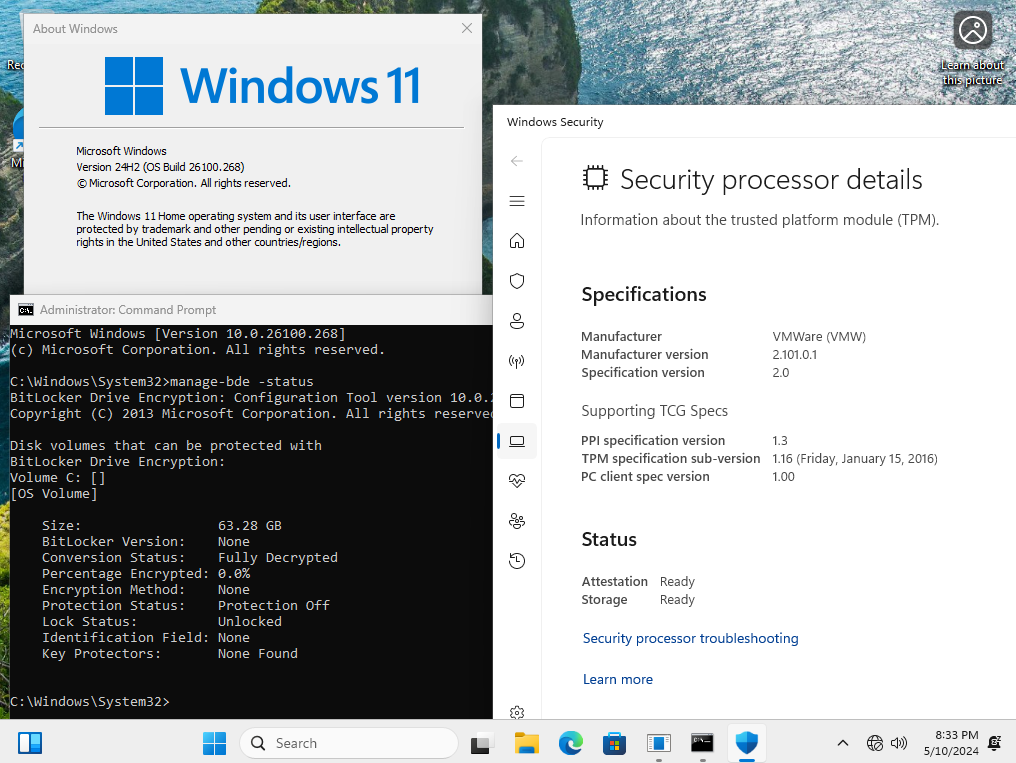
Task: Click 'Protection Off' in Command Prompt
Action: tap(273, 606)
